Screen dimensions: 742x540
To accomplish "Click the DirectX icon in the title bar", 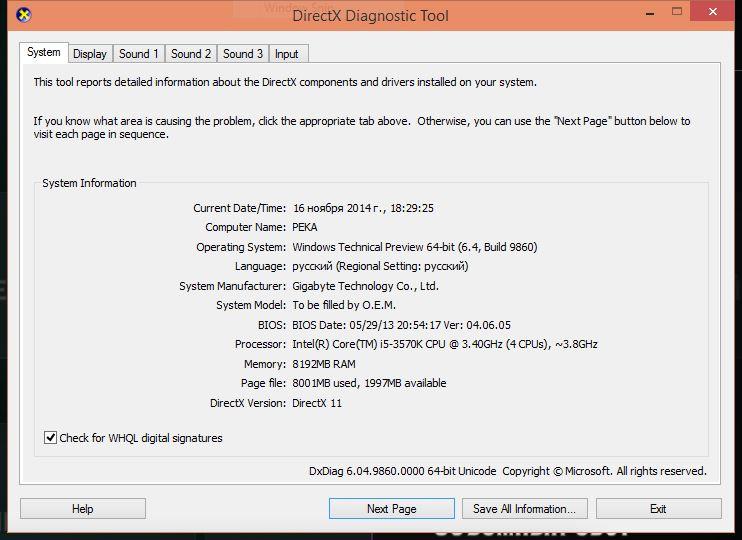I will click(x=24, y=15).
